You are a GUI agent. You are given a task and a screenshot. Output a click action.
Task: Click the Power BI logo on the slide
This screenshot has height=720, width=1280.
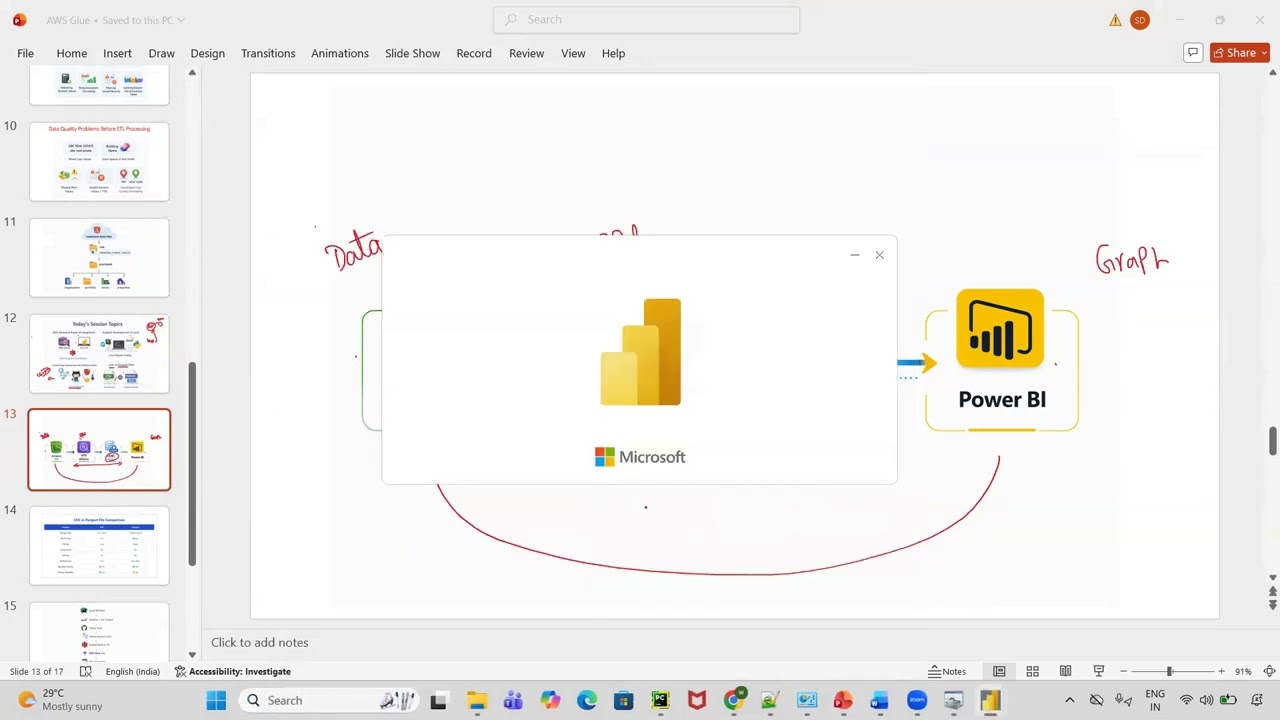pos(1000,330)
